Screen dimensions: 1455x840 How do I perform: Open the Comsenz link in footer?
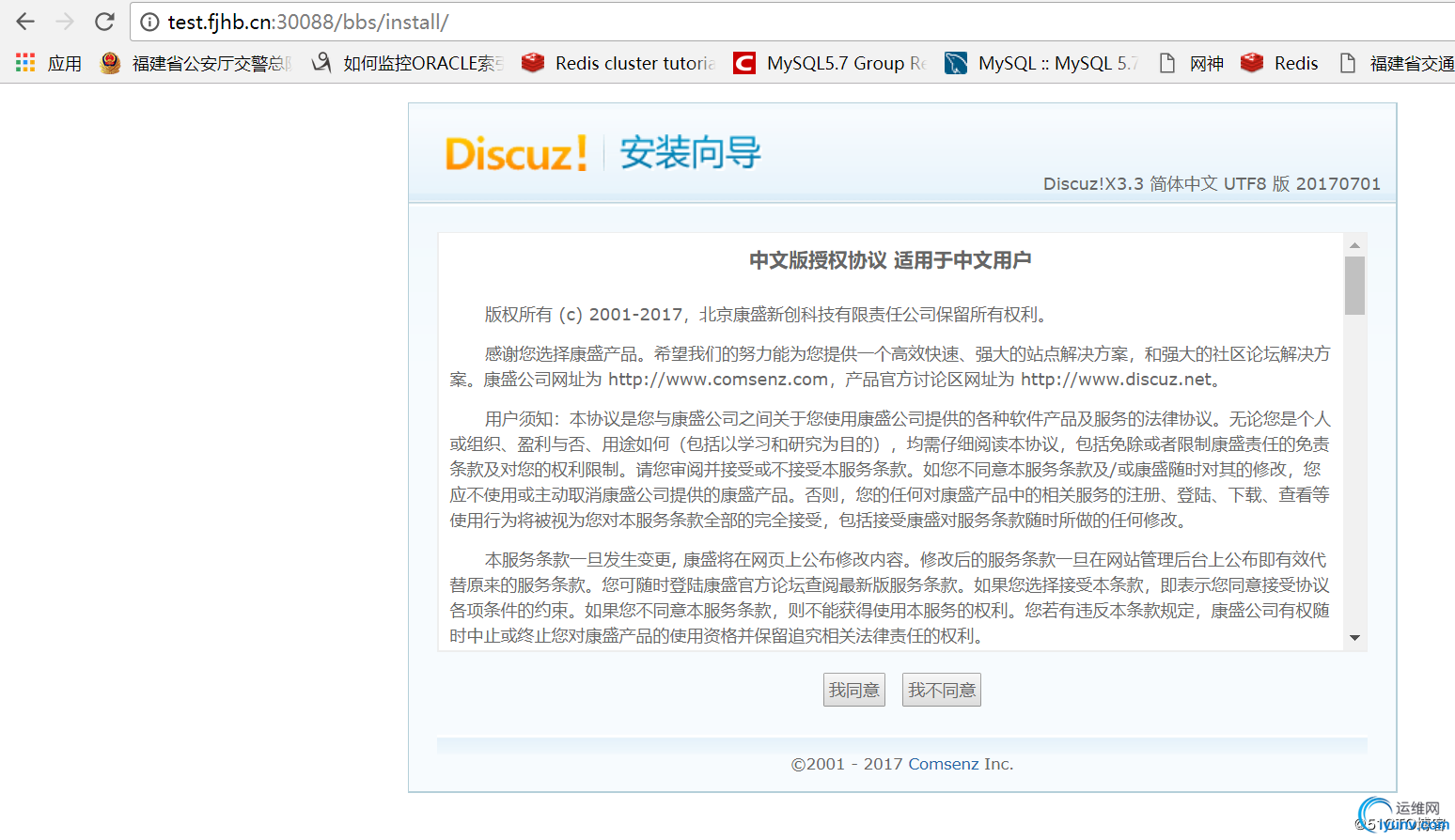[944, 764]
